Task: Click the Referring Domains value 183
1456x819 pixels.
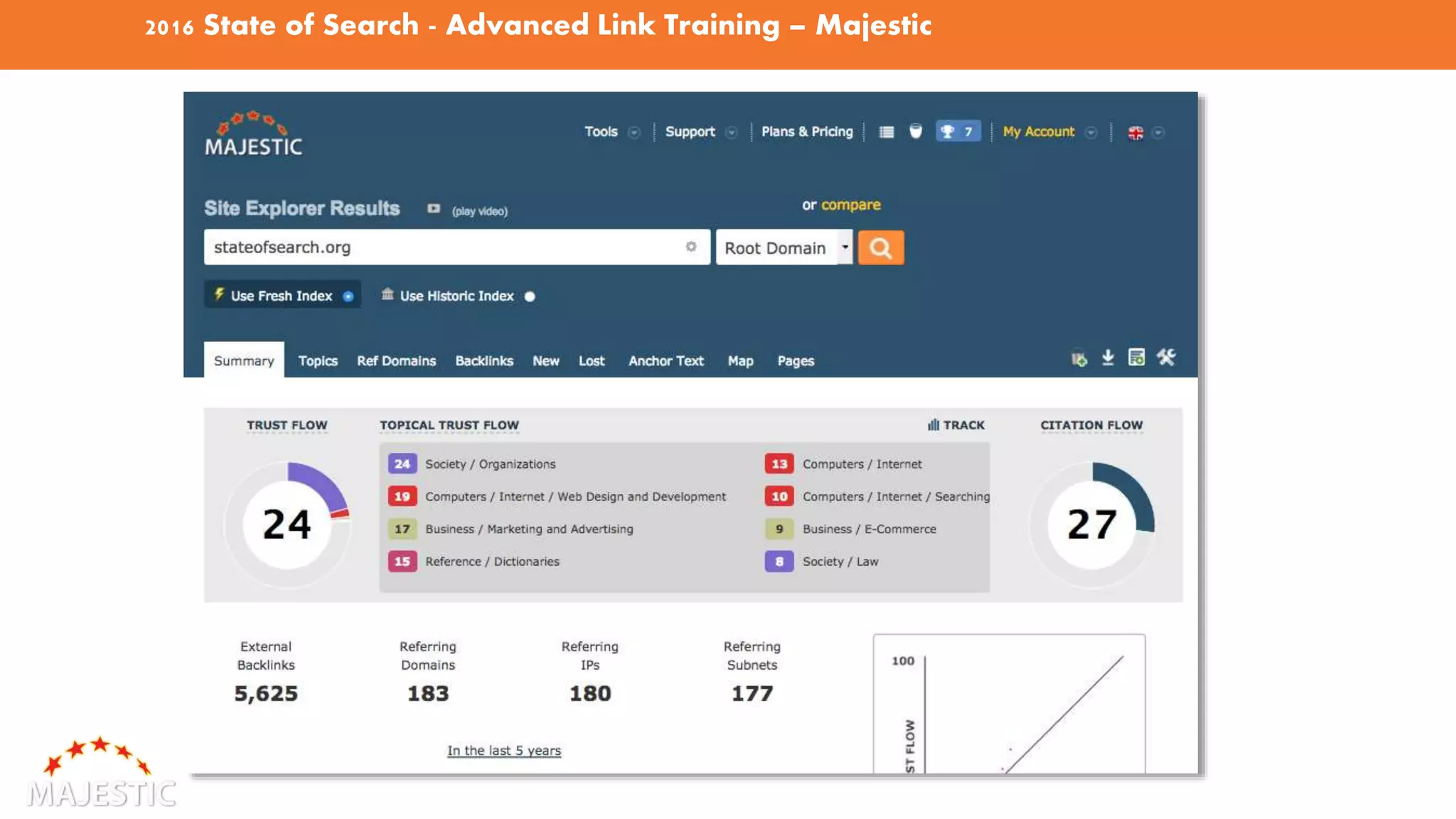Action: [x=428, y=693]
